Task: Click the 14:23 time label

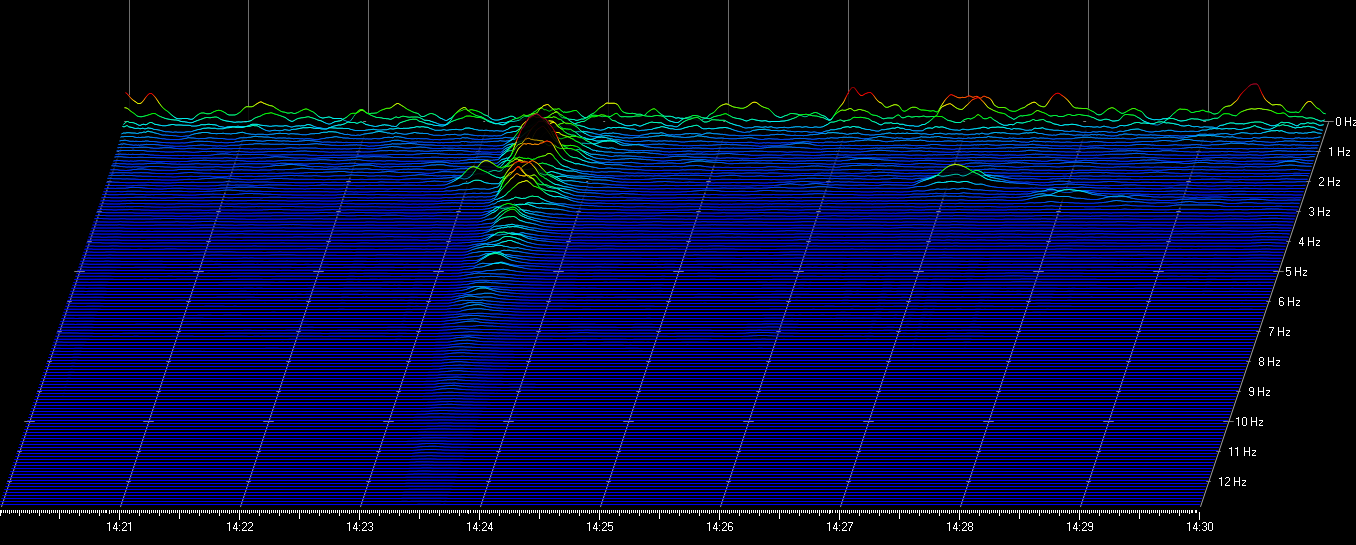Action: (360, 526)
